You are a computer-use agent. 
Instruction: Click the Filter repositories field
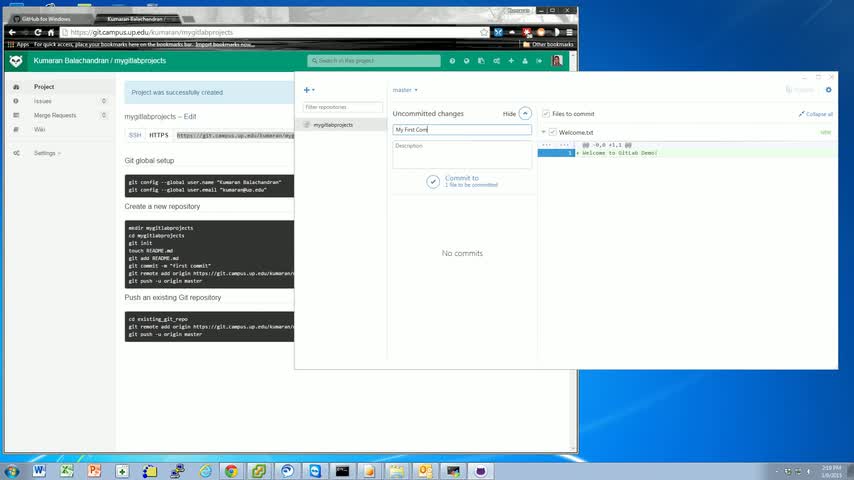point(343,107)
